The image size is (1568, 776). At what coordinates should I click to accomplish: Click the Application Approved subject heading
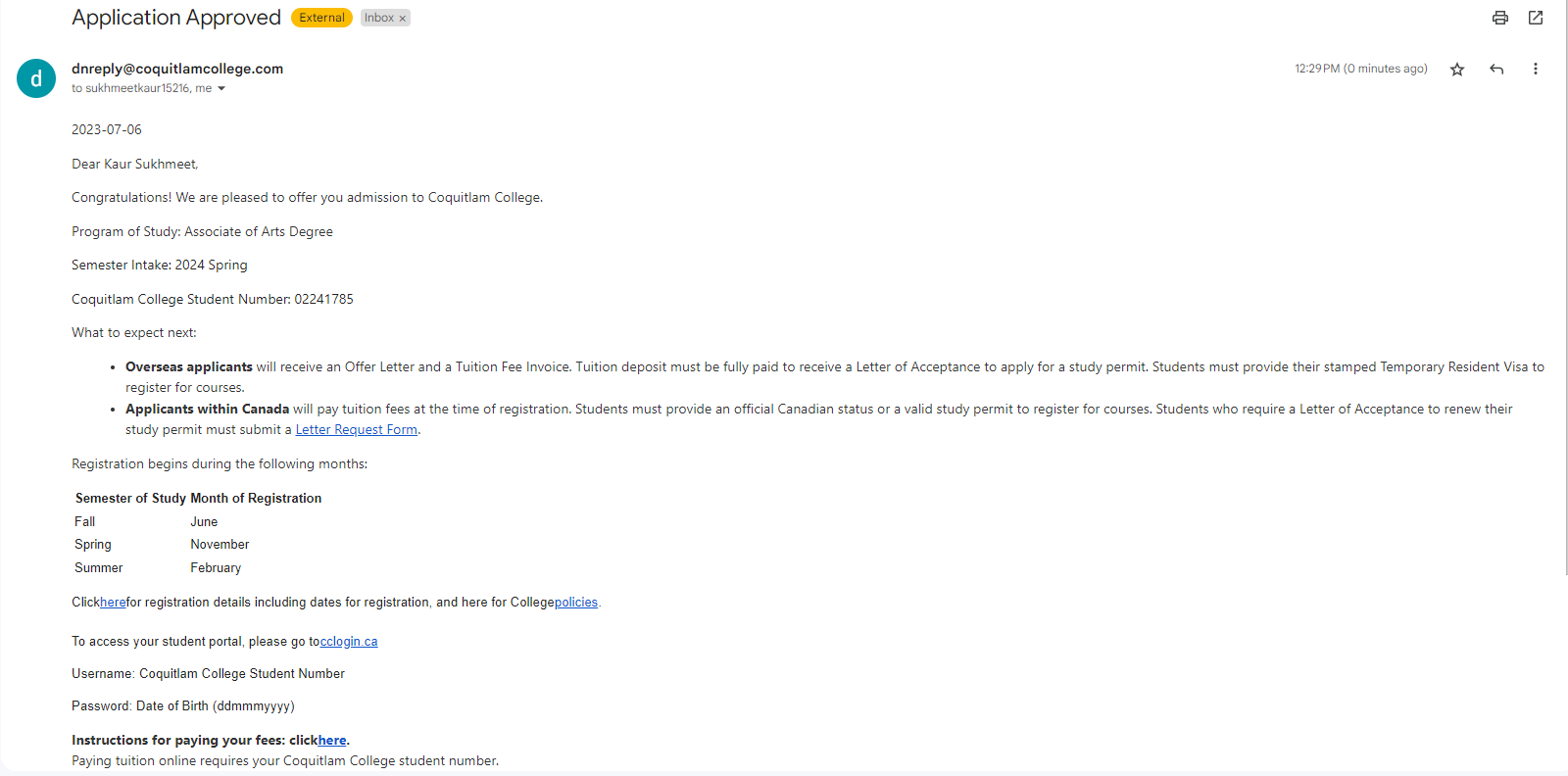176,18
